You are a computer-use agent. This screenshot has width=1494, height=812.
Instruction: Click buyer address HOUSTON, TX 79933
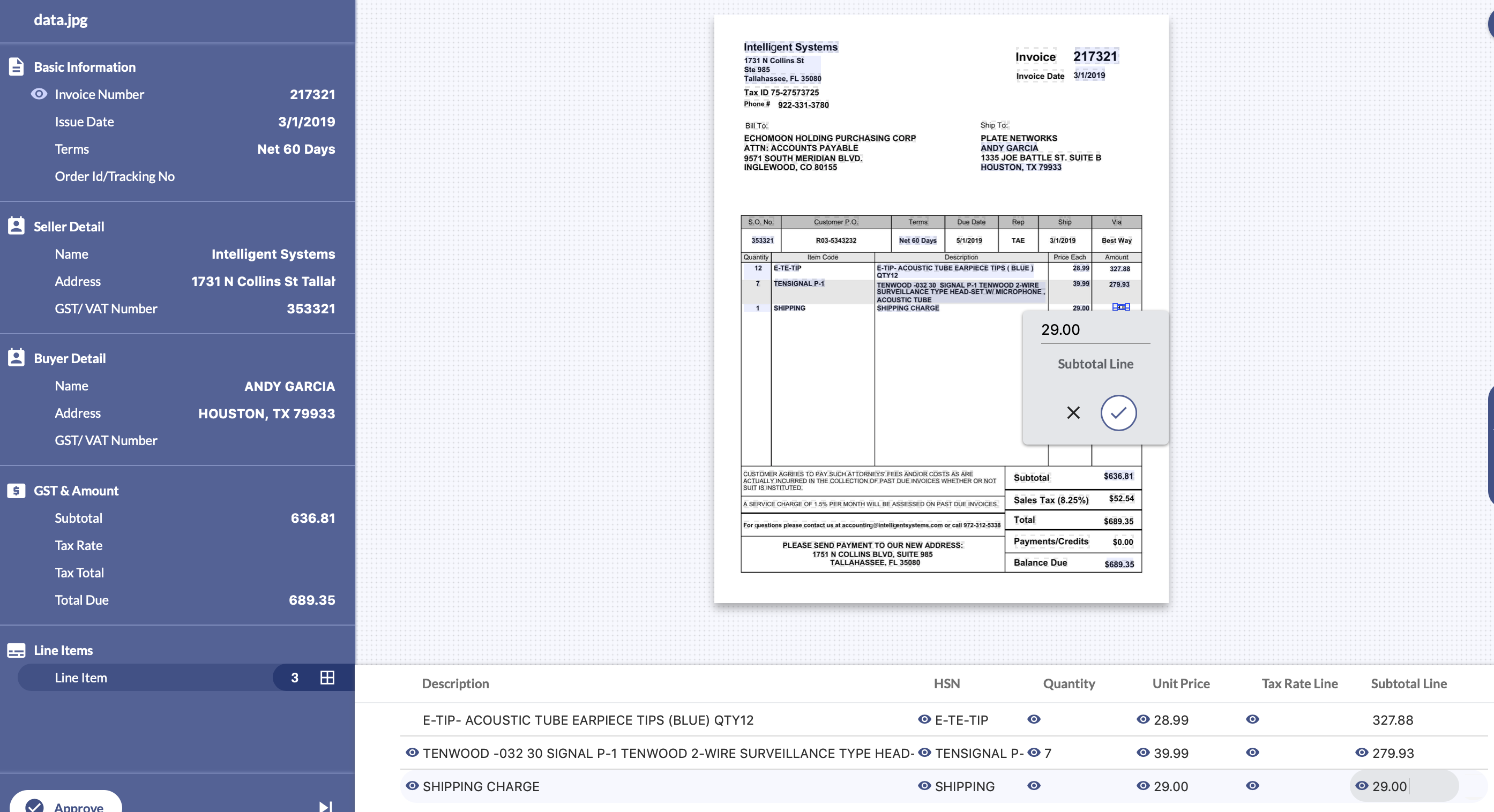coord(266,413)
